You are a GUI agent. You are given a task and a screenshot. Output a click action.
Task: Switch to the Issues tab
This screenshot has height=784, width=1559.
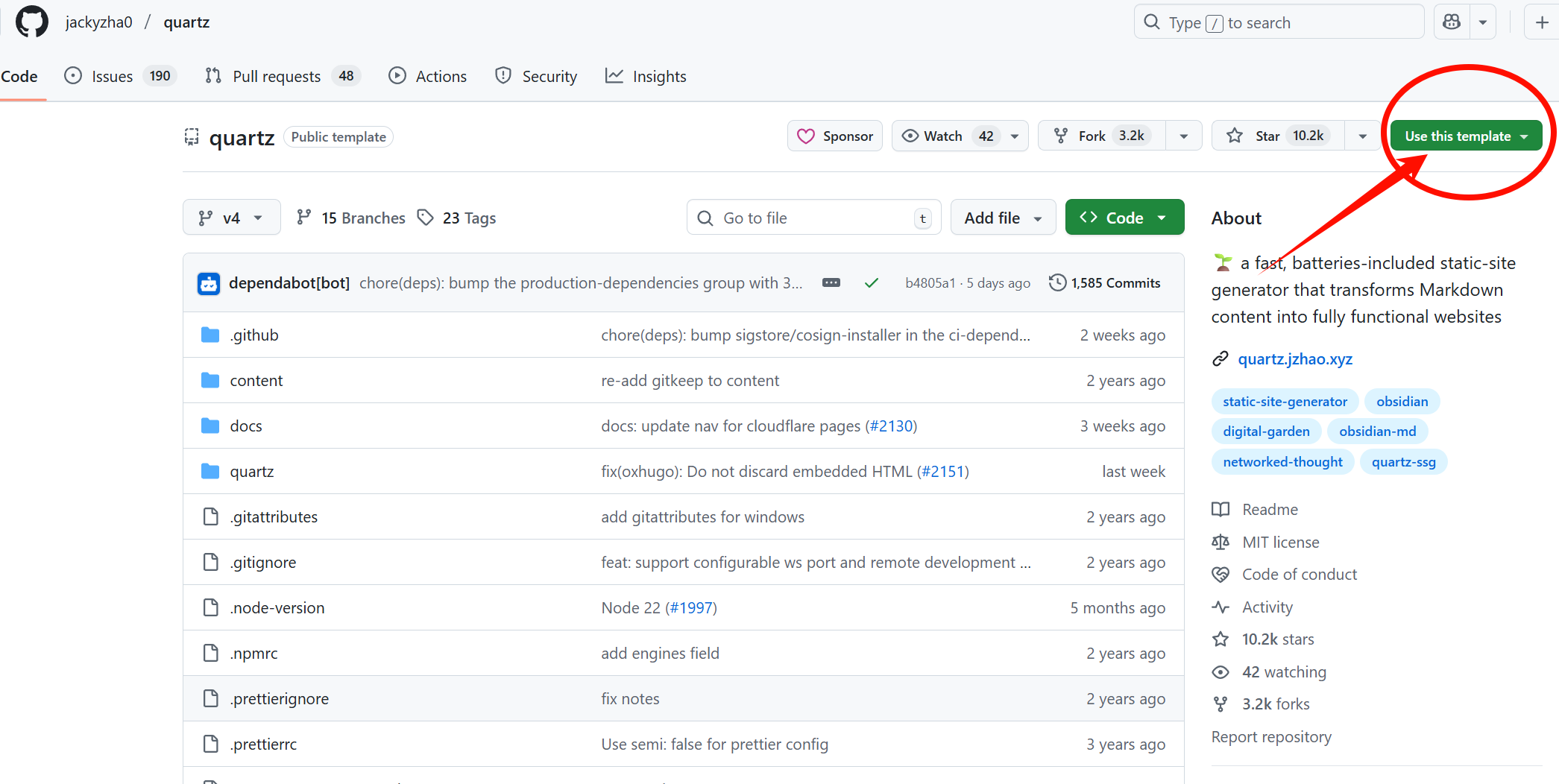click(112, 76)
